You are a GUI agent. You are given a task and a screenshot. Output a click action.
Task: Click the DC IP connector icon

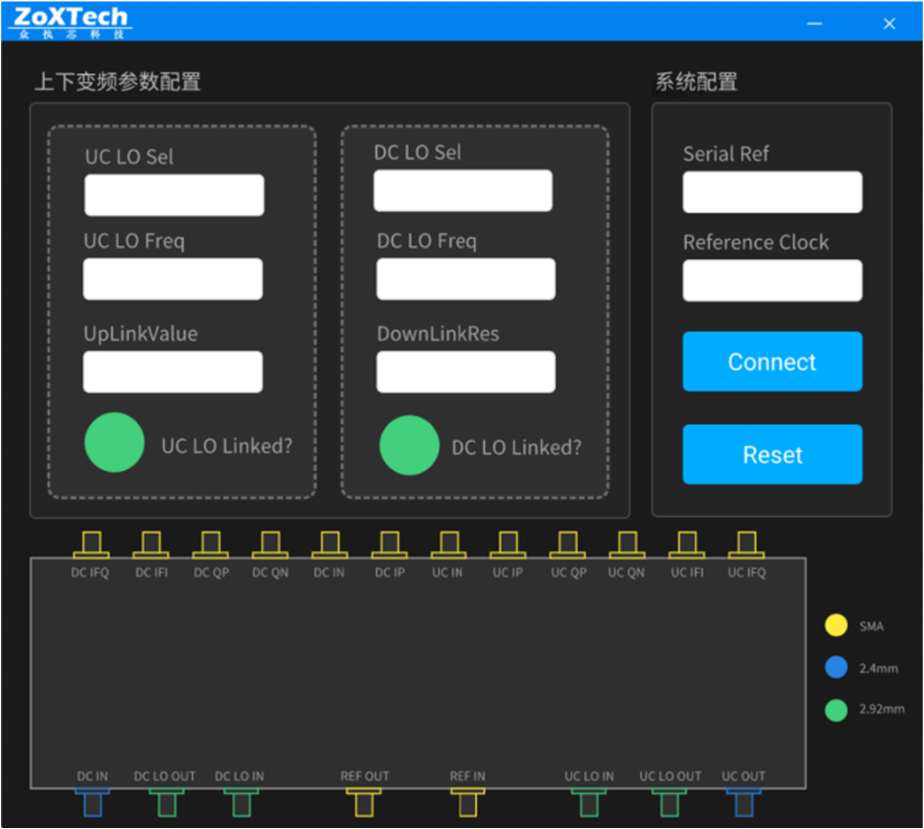(389, 544)
